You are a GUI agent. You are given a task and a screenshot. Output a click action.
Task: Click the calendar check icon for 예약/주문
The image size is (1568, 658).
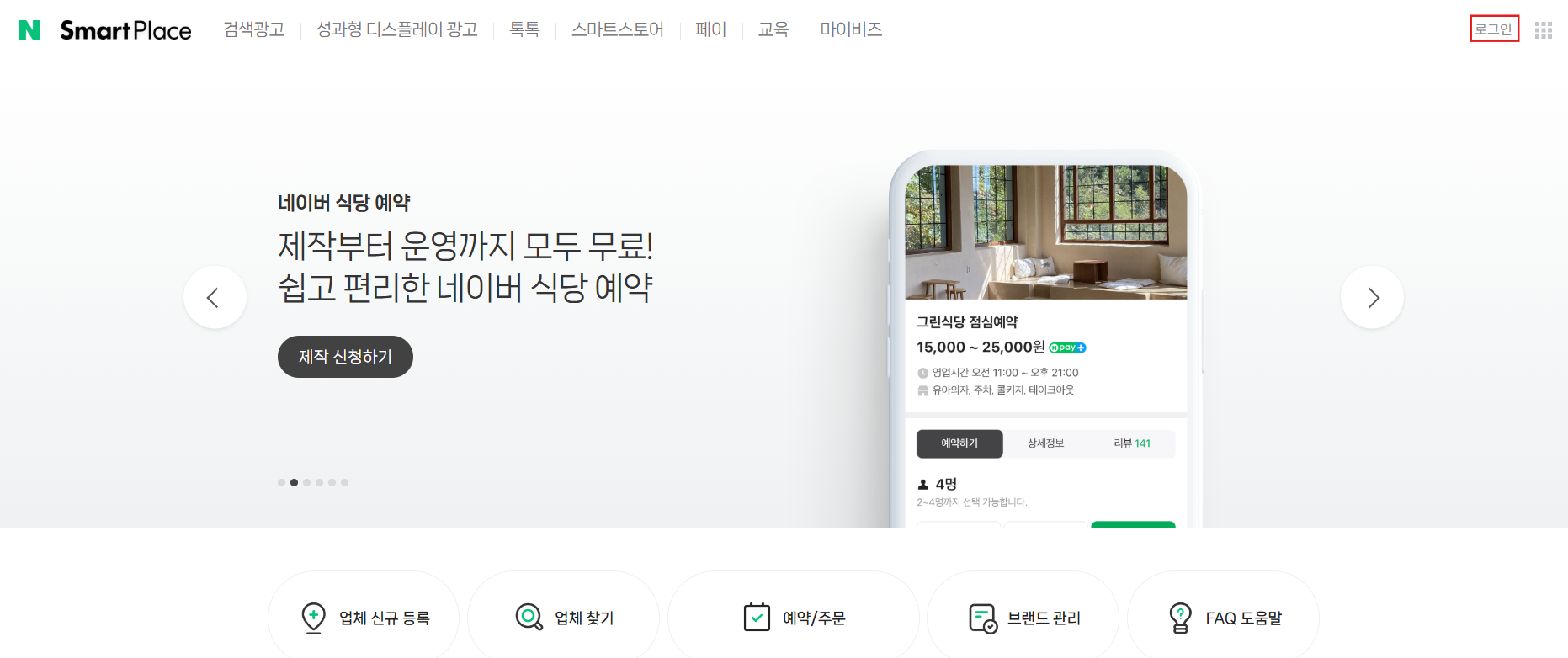point(757,617)
